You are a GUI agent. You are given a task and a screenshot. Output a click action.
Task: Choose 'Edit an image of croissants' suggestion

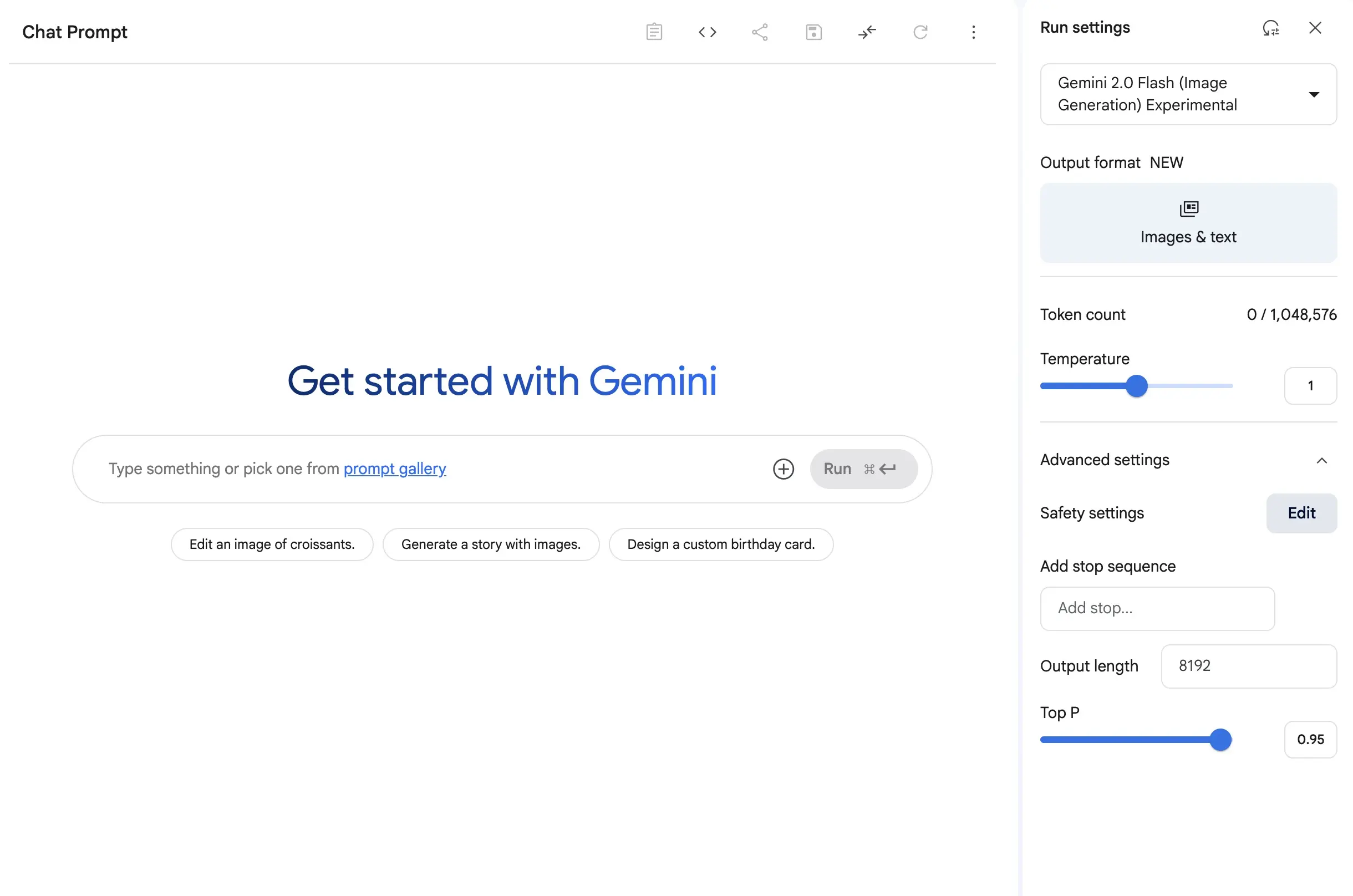click(272, 544)
